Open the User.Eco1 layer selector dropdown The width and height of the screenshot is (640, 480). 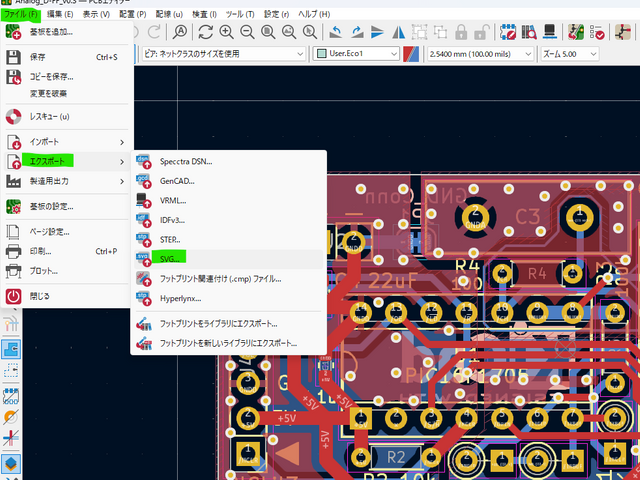[x=356, y=53]
